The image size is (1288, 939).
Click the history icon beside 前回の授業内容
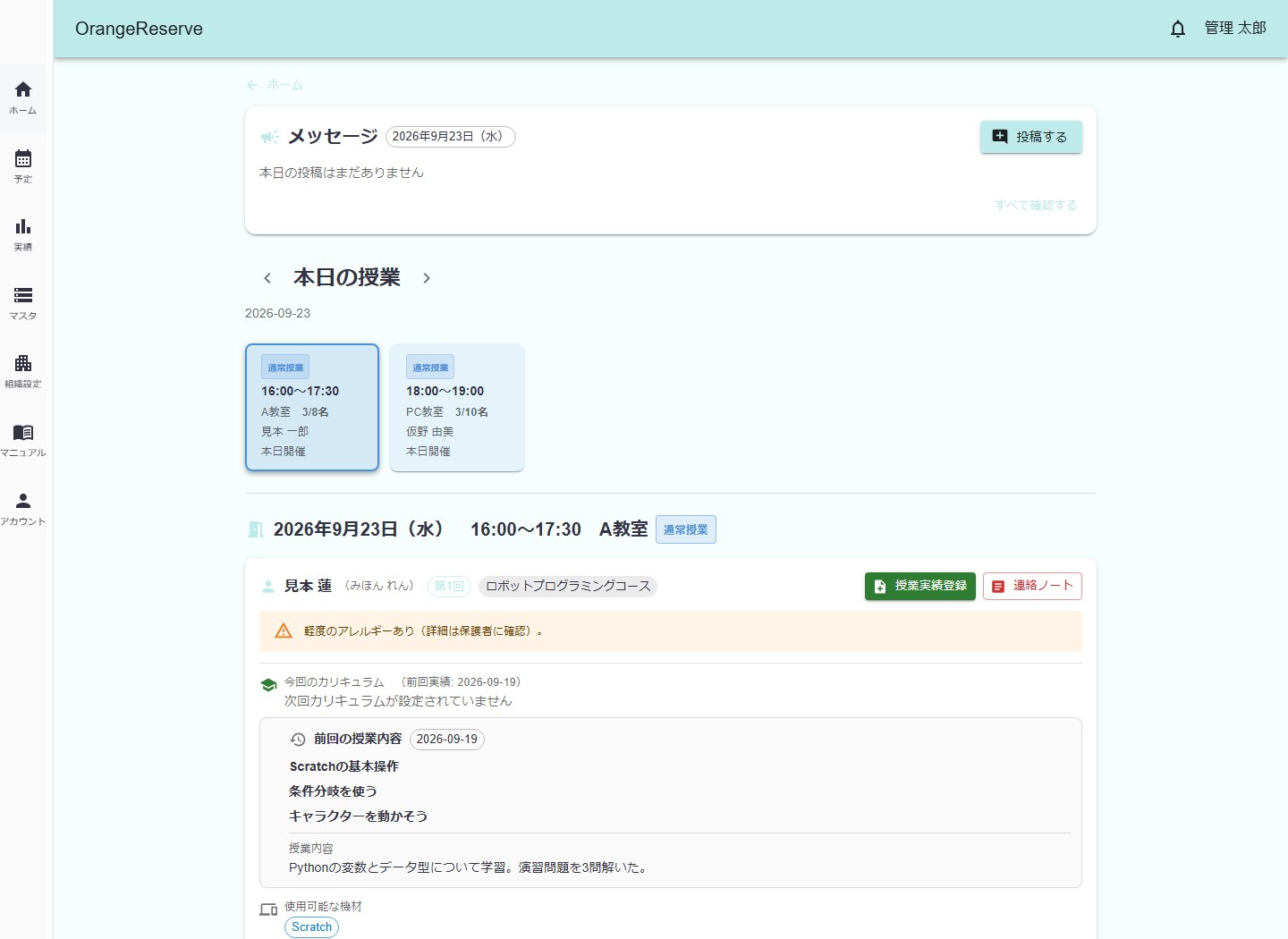(298, 740)
